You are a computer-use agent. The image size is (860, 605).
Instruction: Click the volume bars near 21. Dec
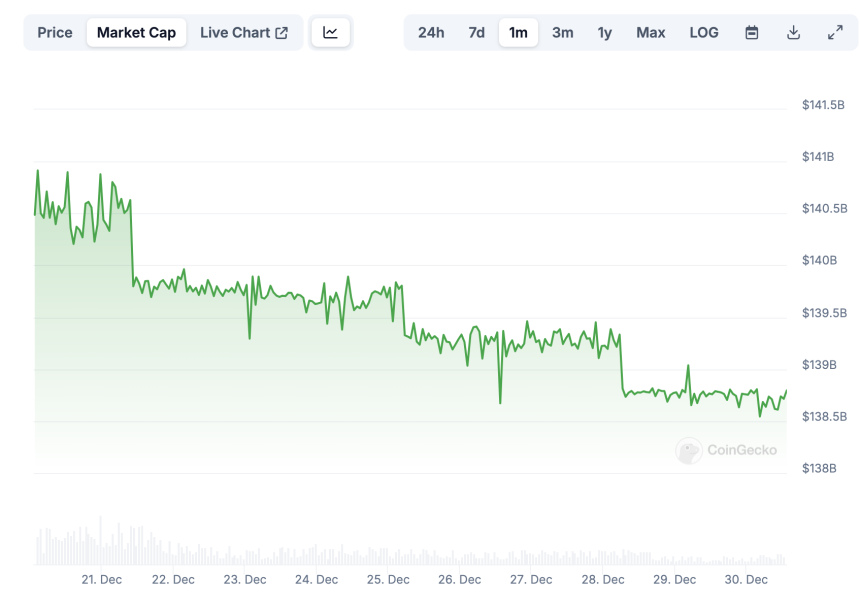(x=101, y=545)
